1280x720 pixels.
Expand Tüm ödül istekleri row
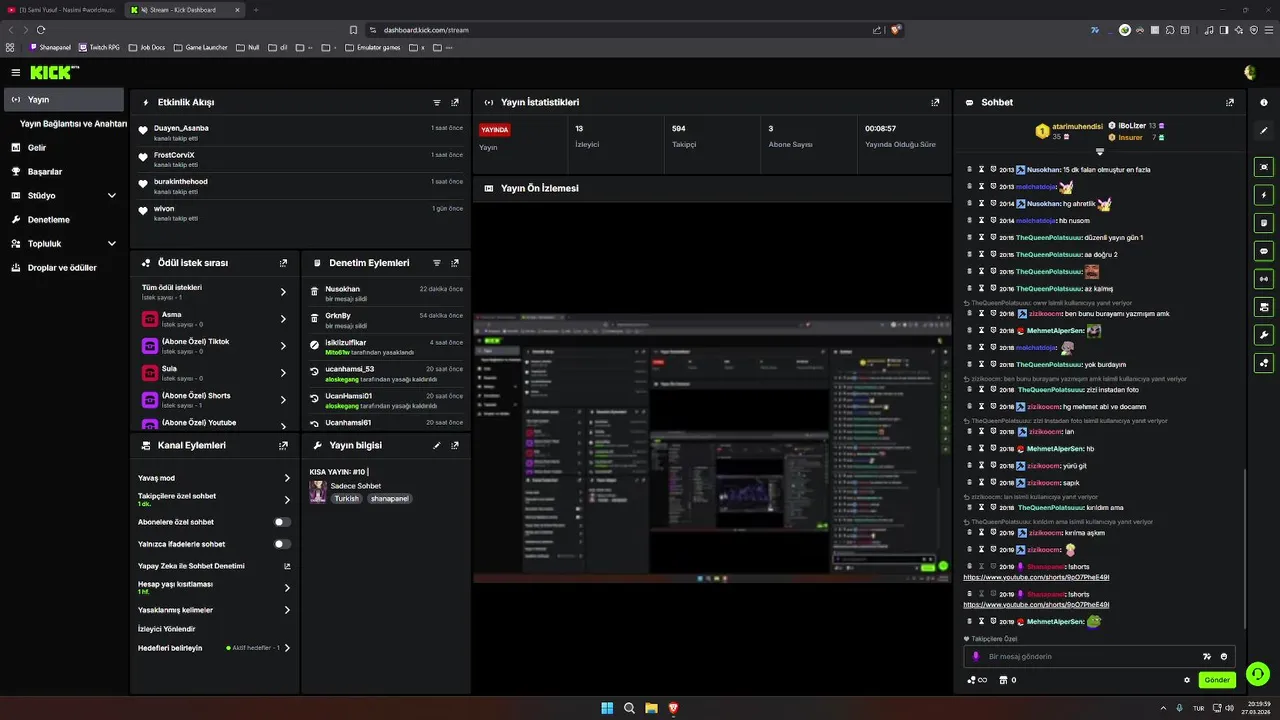[283, 292]
